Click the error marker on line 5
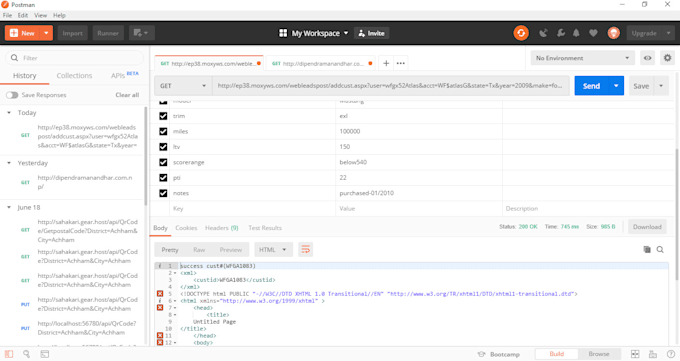Image resolution: width=680 pixels, height=361 pixels. [x=160, y=294]
